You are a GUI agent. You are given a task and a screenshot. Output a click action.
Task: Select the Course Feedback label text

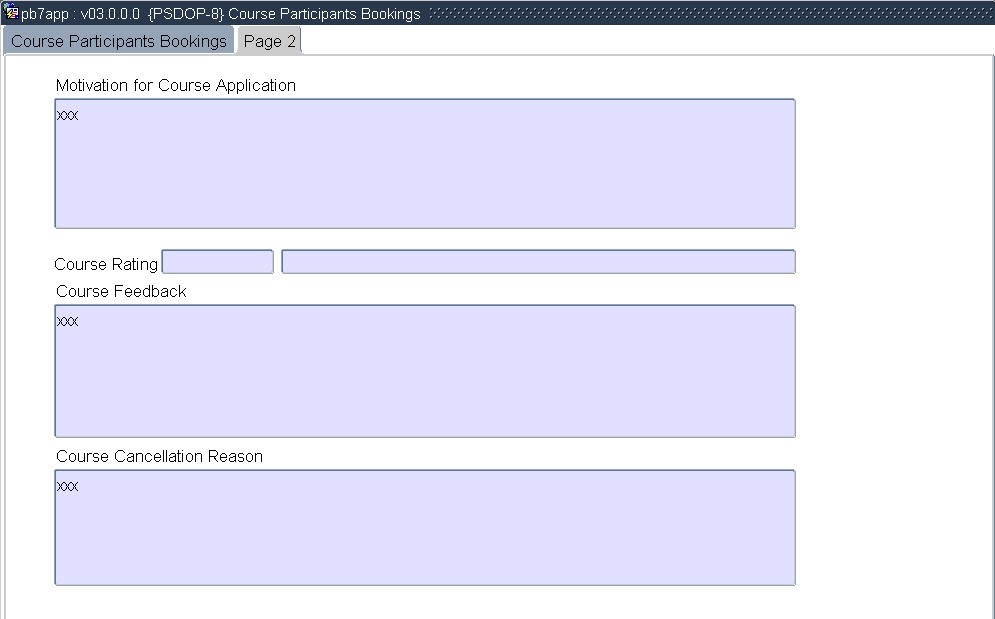point(121,292)
